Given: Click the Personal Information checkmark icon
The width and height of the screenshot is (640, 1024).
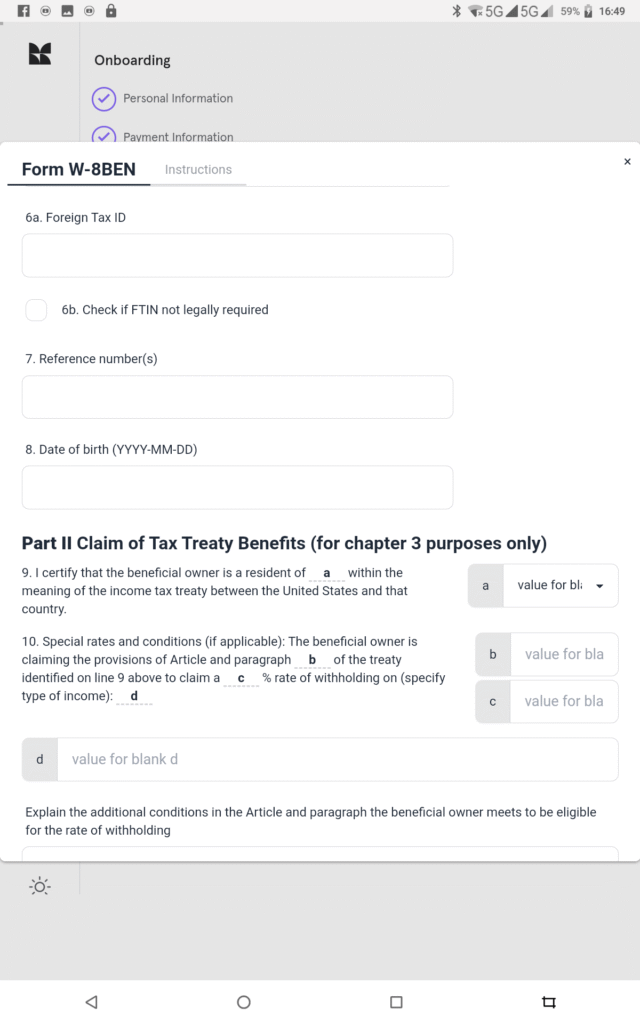Looking at the screenshot, I should [104, 99].
